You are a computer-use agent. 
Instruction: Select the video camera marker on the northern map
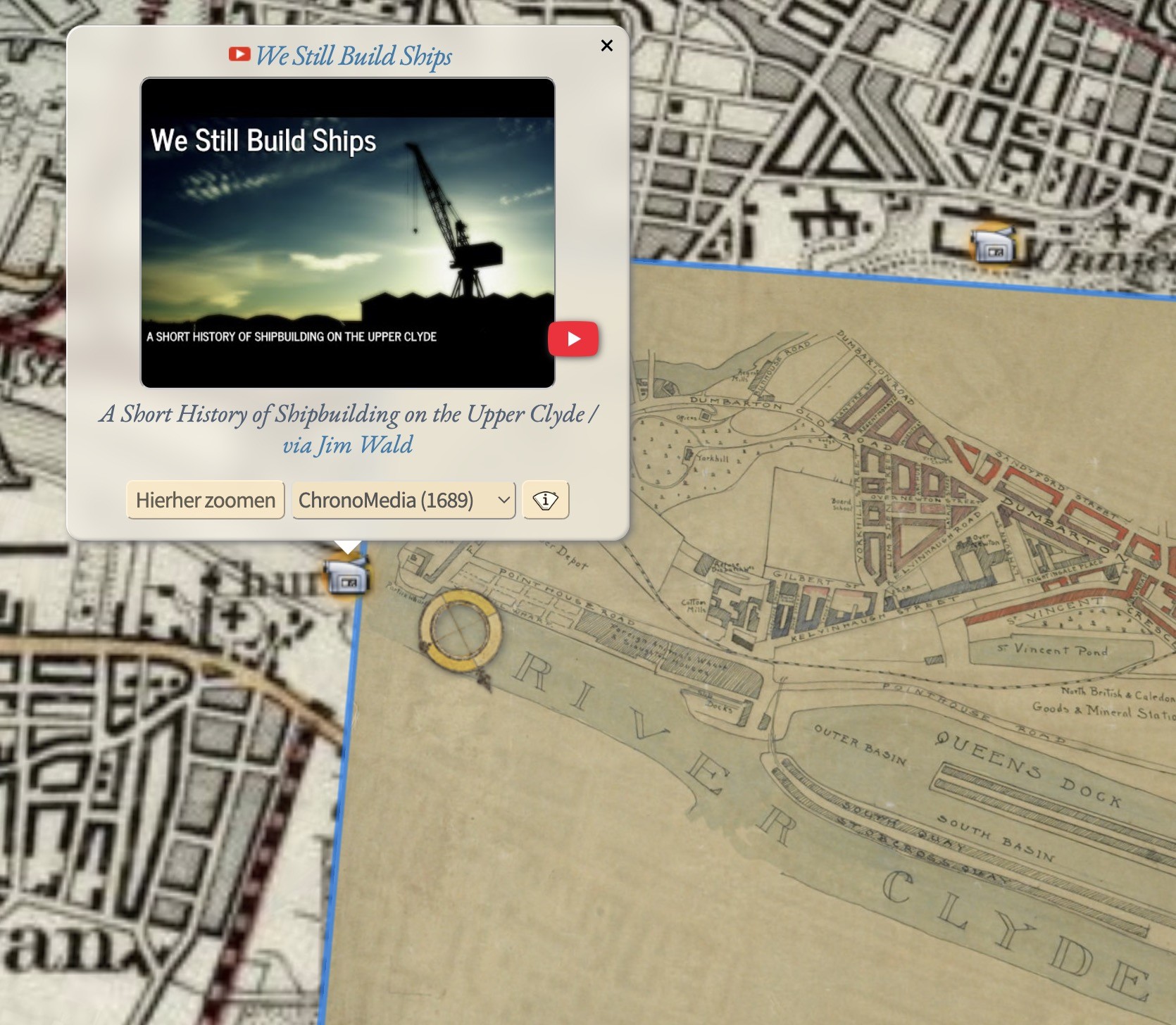pyautogui.click(x=993, y=244)
